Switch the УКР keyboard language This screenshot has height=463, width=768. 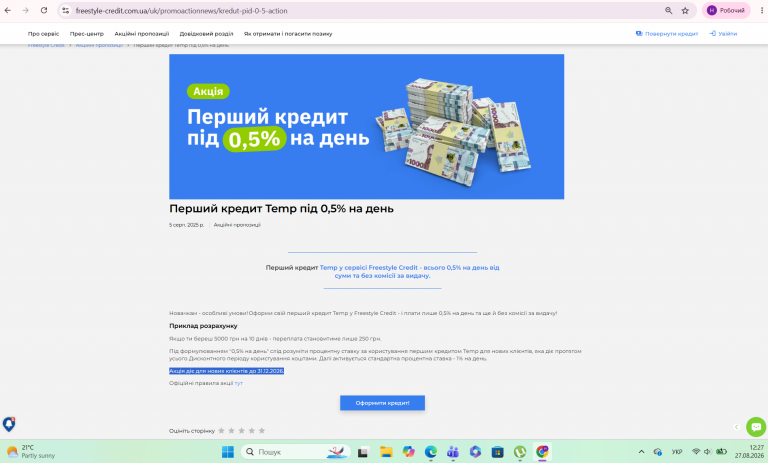tap(677, 452)
